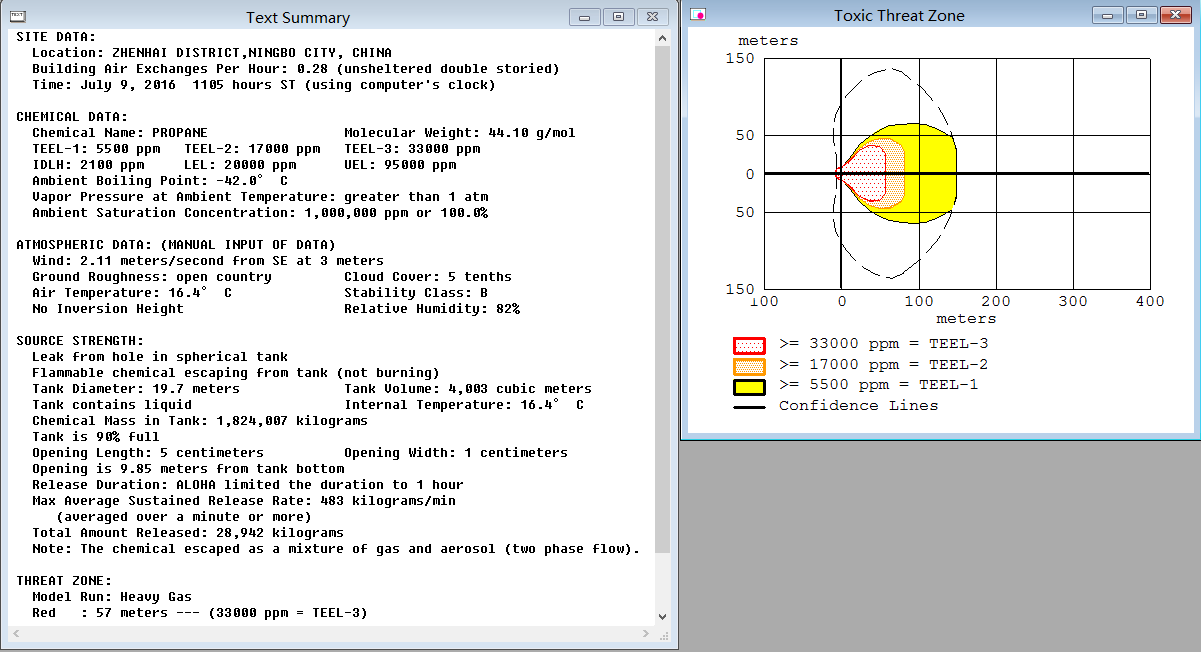
Task: Click the >= 5500 ppm = TEEL-1 legend label
Action: 879,386
